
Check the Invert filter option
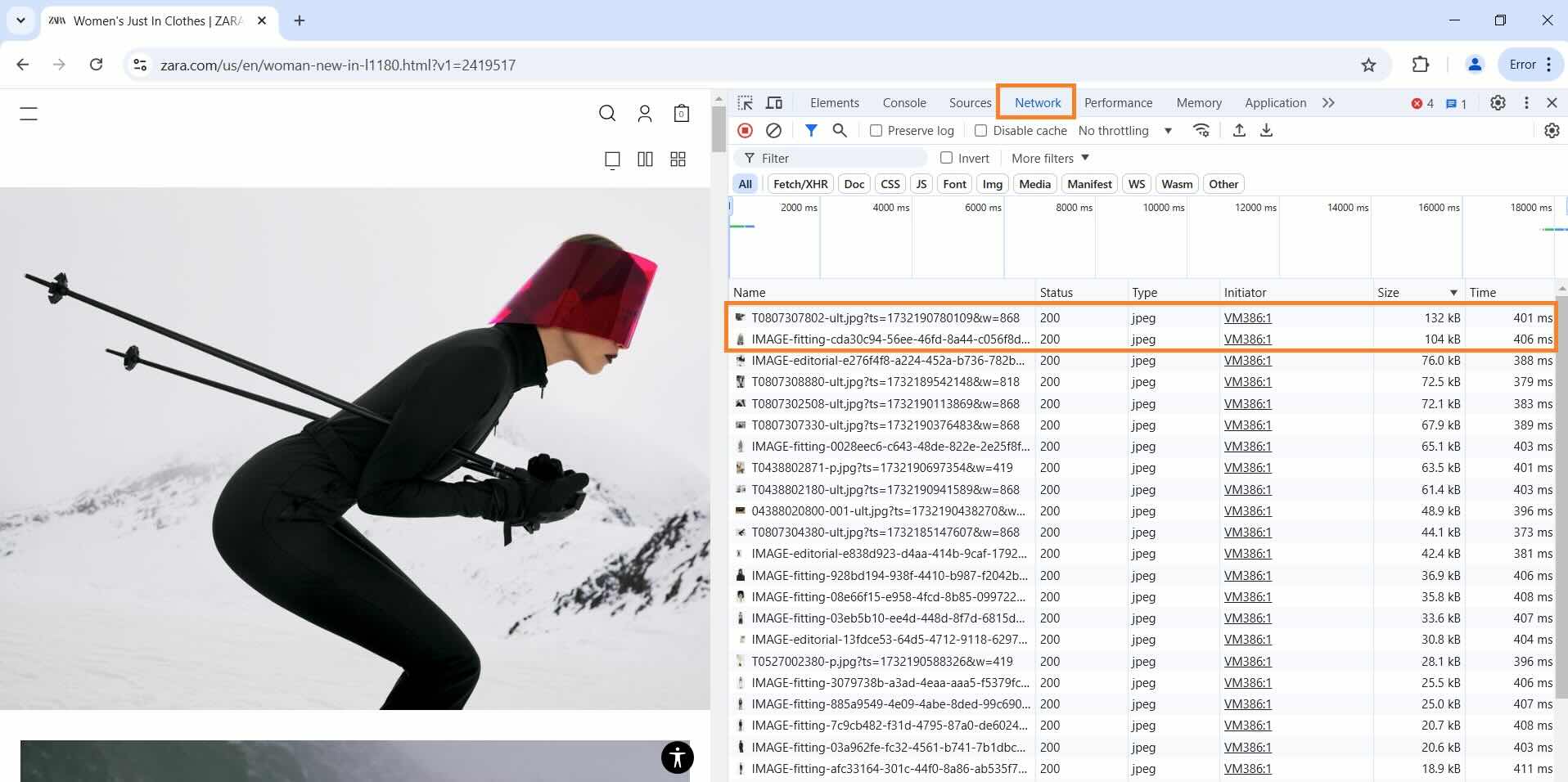[x=946, y=158]
